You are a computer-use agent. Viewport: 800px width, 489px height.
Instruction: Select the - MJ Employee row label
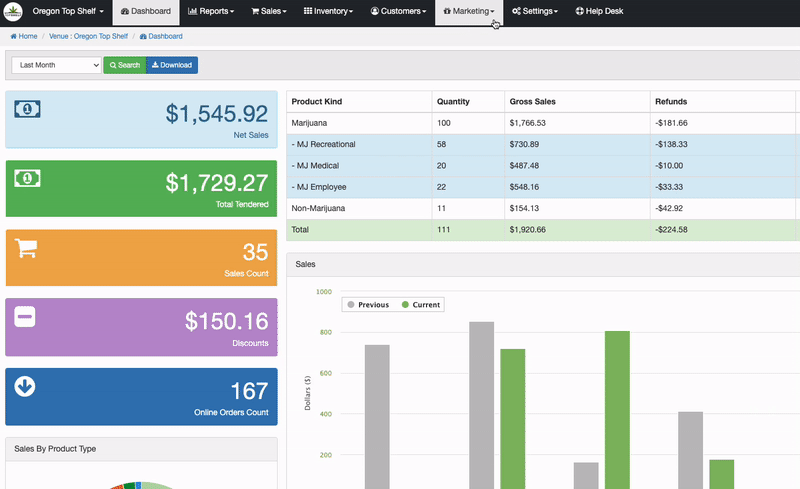(319, 187)
